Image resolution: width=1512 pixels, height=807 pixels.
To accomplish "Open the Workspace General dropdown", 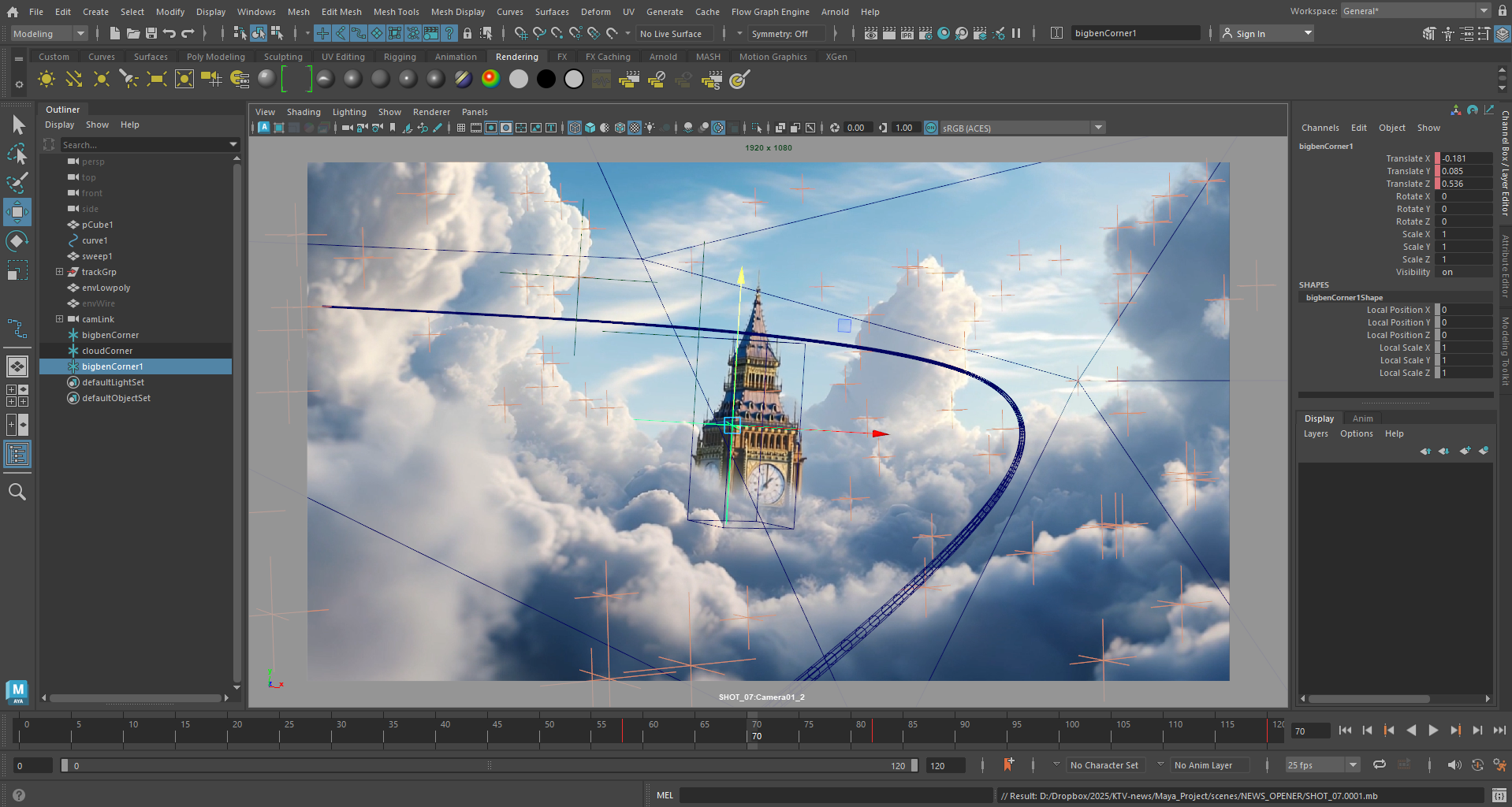I will click(x=1414, y=11).
